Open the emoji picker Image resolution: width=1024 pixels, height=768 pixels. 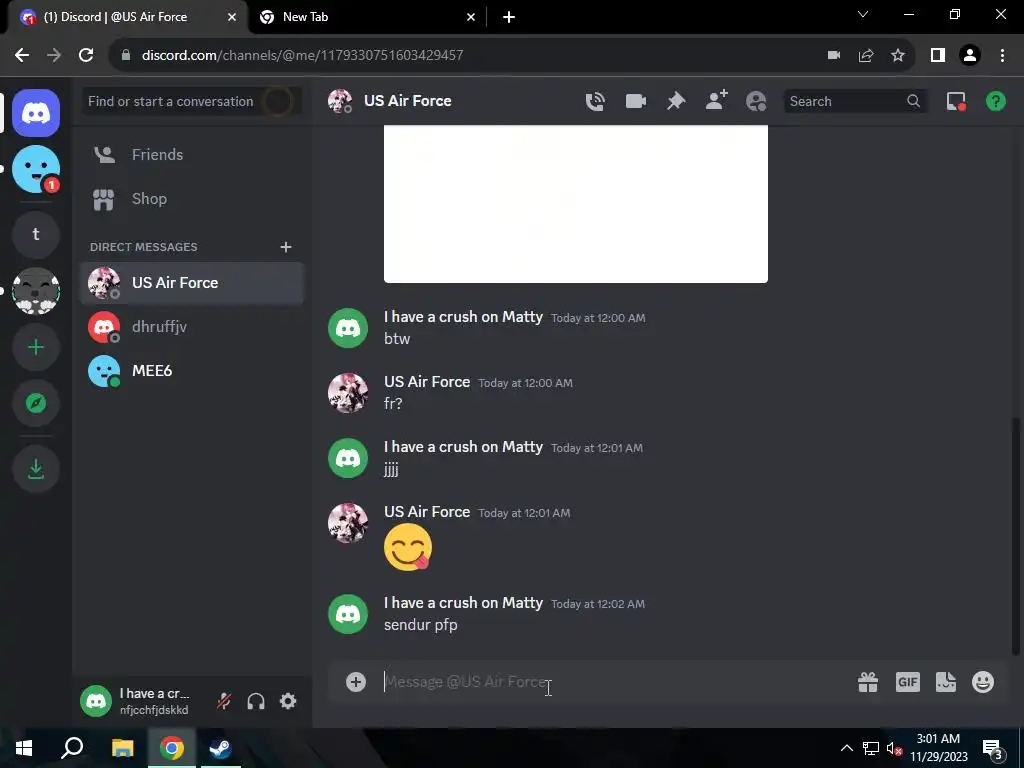[x=983, y=682]
